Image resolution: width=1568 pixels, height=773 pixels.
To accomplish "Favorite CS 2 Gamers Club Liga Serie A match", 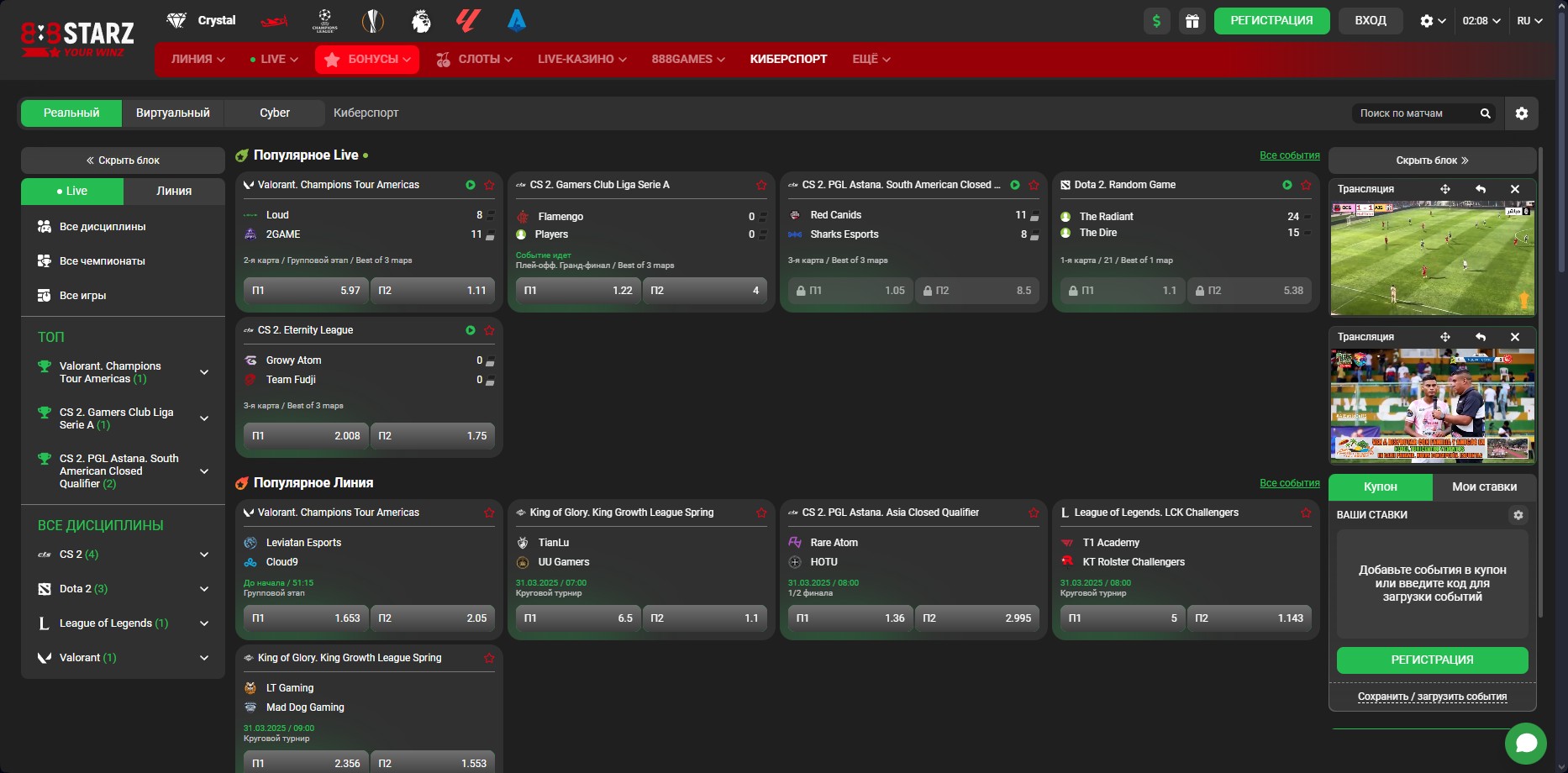I will tap(761, 185).
